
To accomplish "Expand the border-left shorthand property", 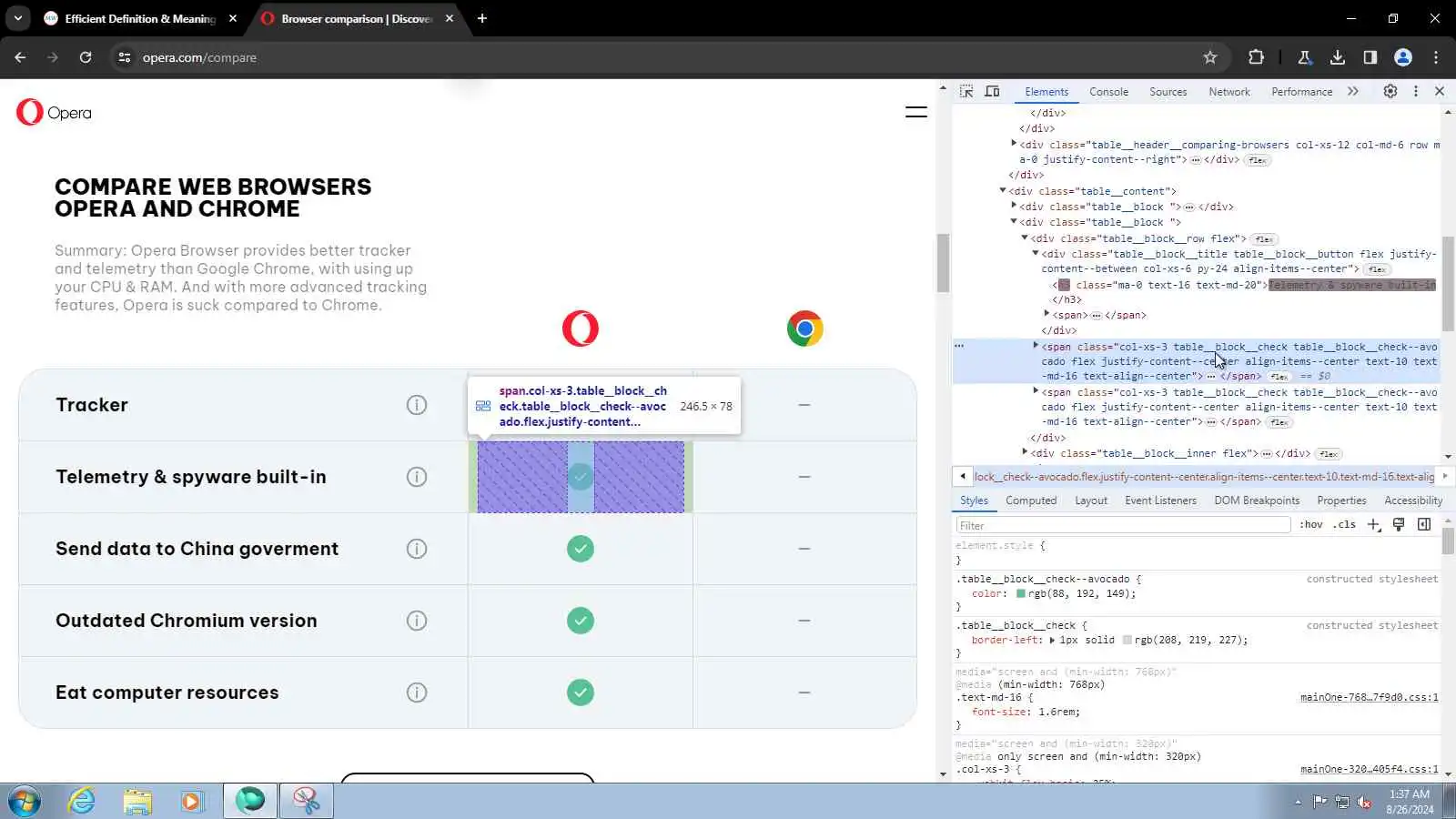I will tap(1052, 641).
